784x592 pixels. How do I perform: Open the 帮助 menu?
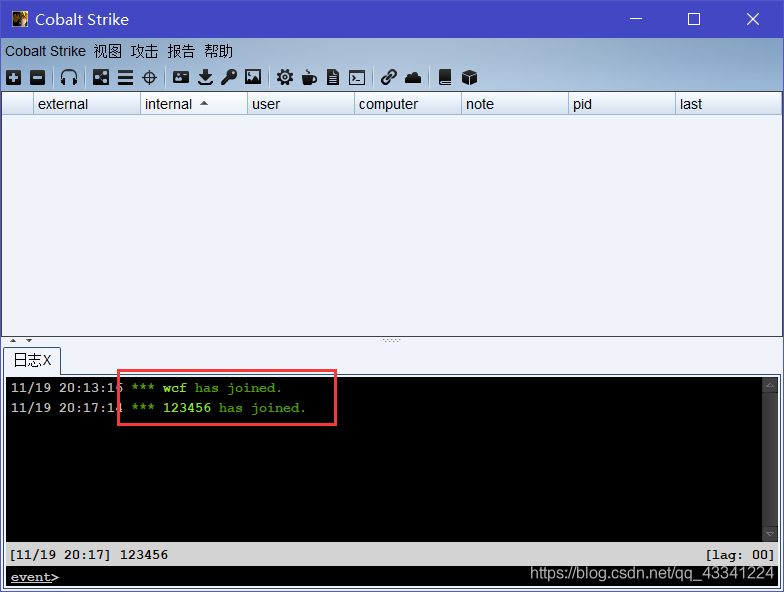point(218,51)
